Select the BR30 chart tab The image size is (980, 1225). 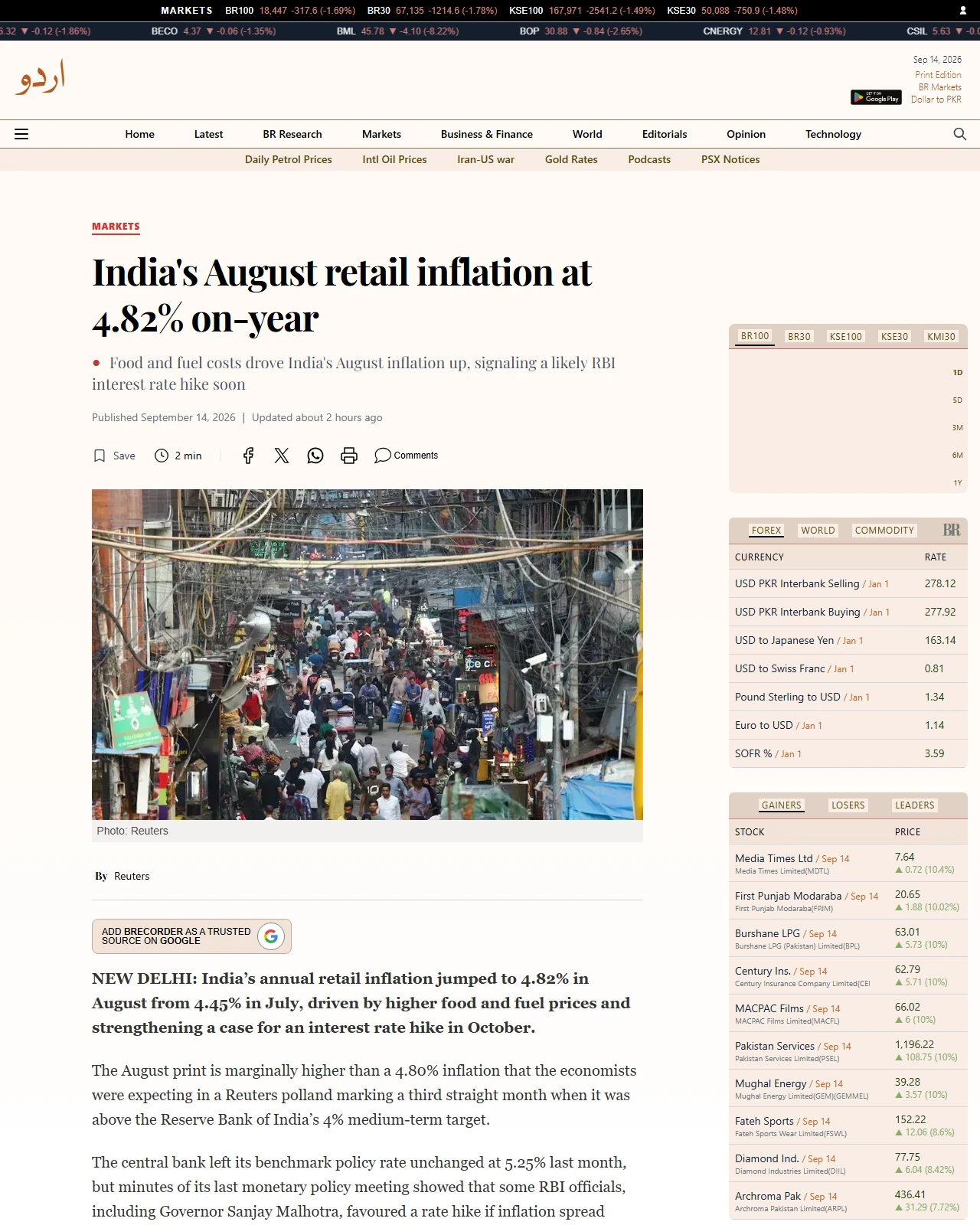pos(799,336)
